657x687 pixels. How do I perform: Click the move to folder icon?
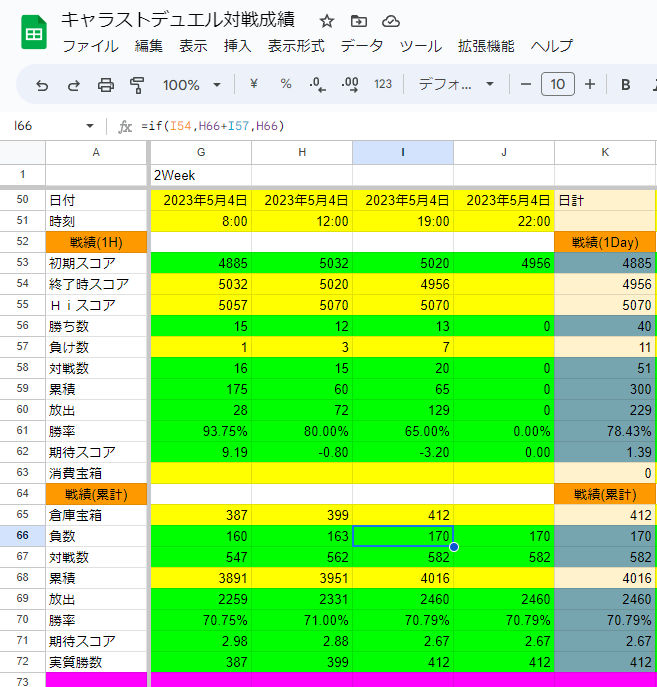pyautogui.click(x=358, y=21)
